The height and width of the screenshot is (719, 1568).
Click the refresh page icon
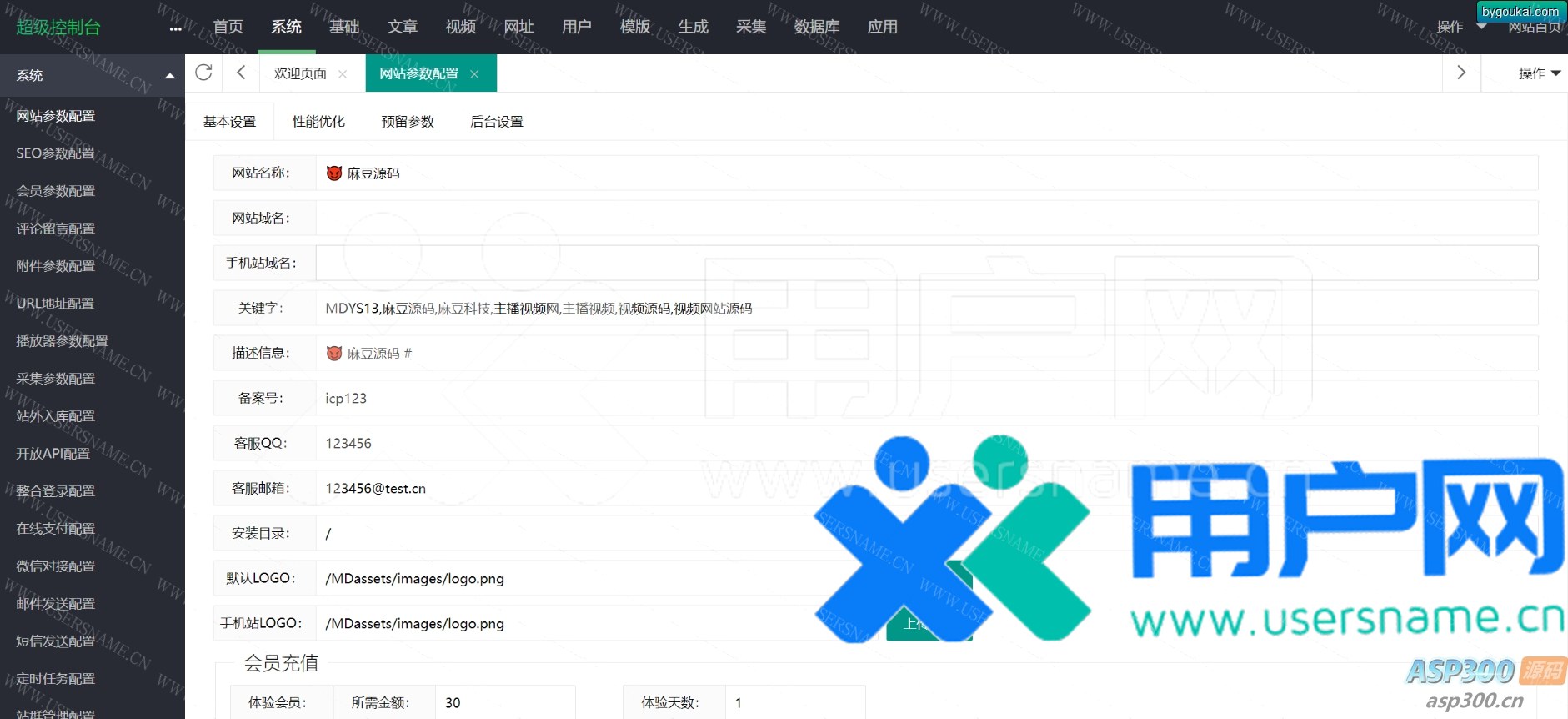pyautogui.click(x=203, y=73)
